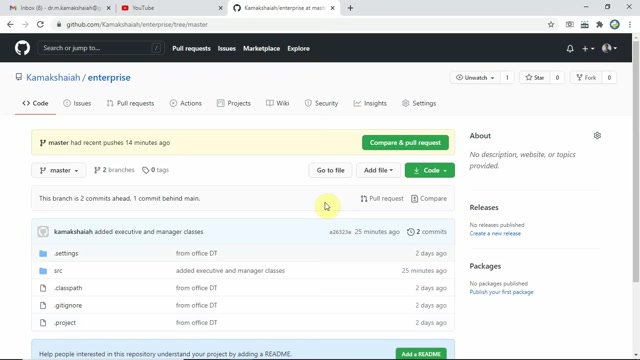Click Publish your first package link
Screen dimensions: 640x360
click(501, 292)
